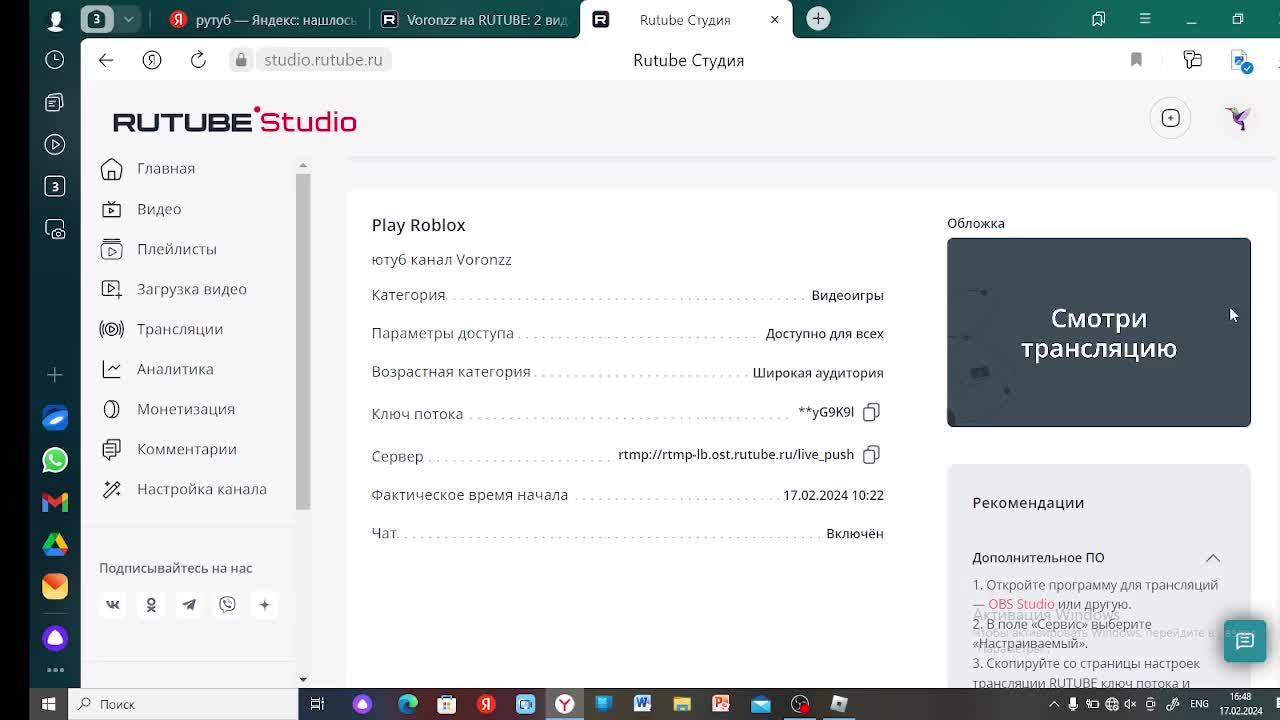Open the support chat widget
The width and height of the screenshot is (1280, 720).
1245,641
